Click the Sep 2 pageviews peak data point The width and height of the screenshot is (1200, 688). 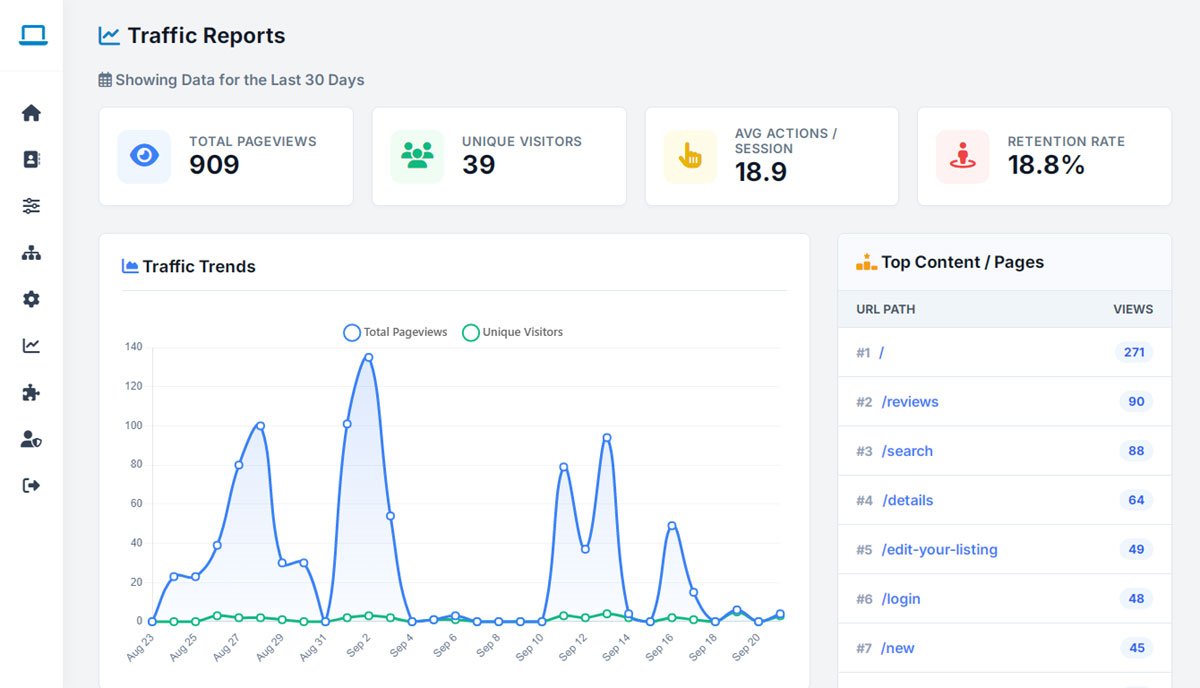point(368,357)
